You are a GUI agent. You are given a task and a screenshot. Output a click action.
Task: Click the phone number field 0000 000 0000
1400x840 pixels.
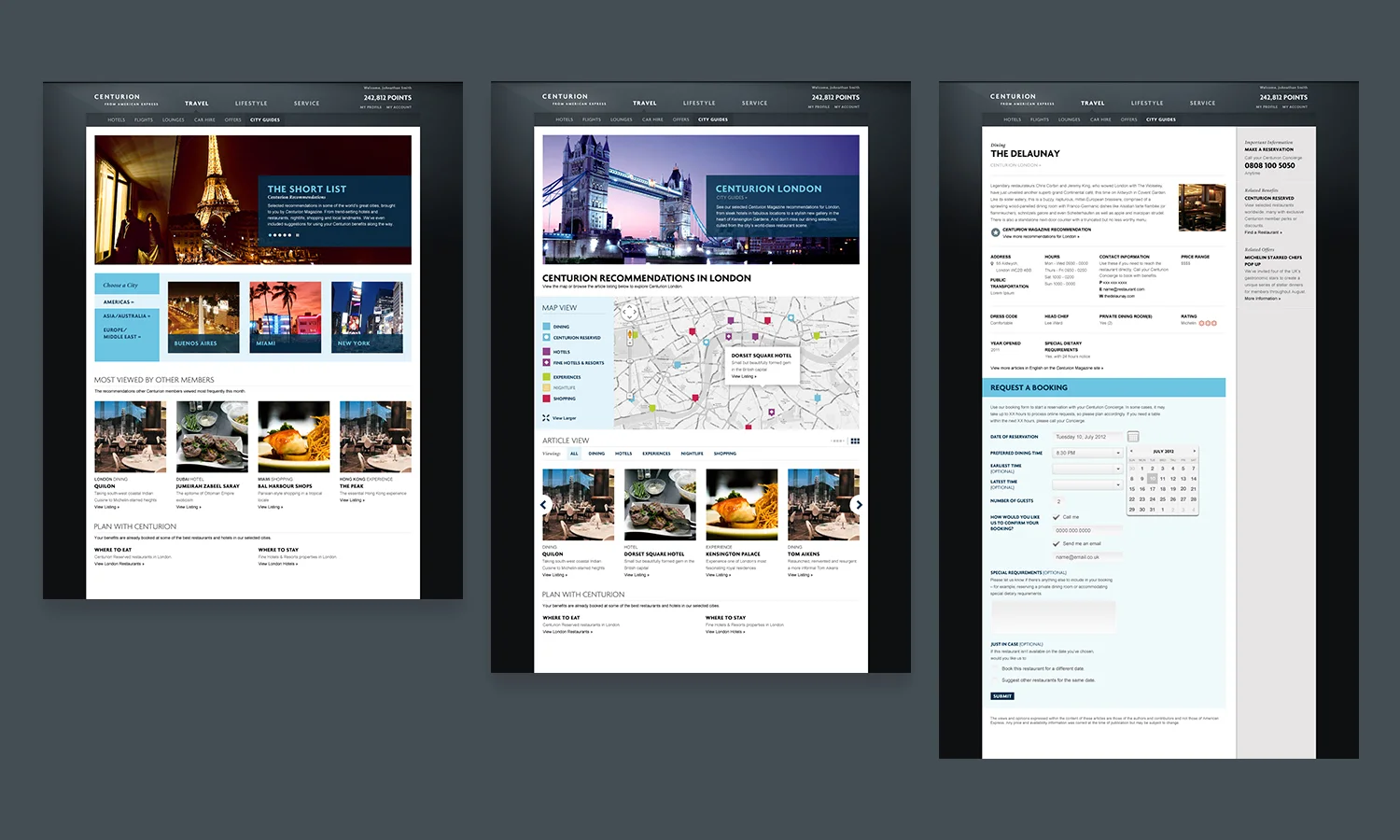1087,530
